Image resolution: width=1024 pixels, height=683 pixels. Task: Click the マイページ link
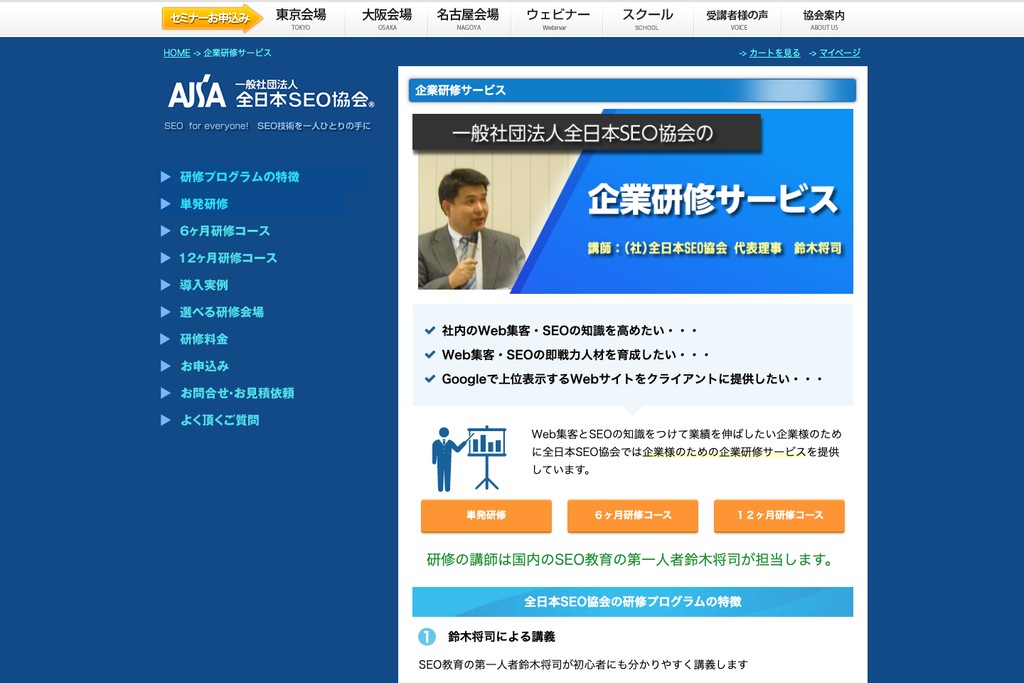840,53
